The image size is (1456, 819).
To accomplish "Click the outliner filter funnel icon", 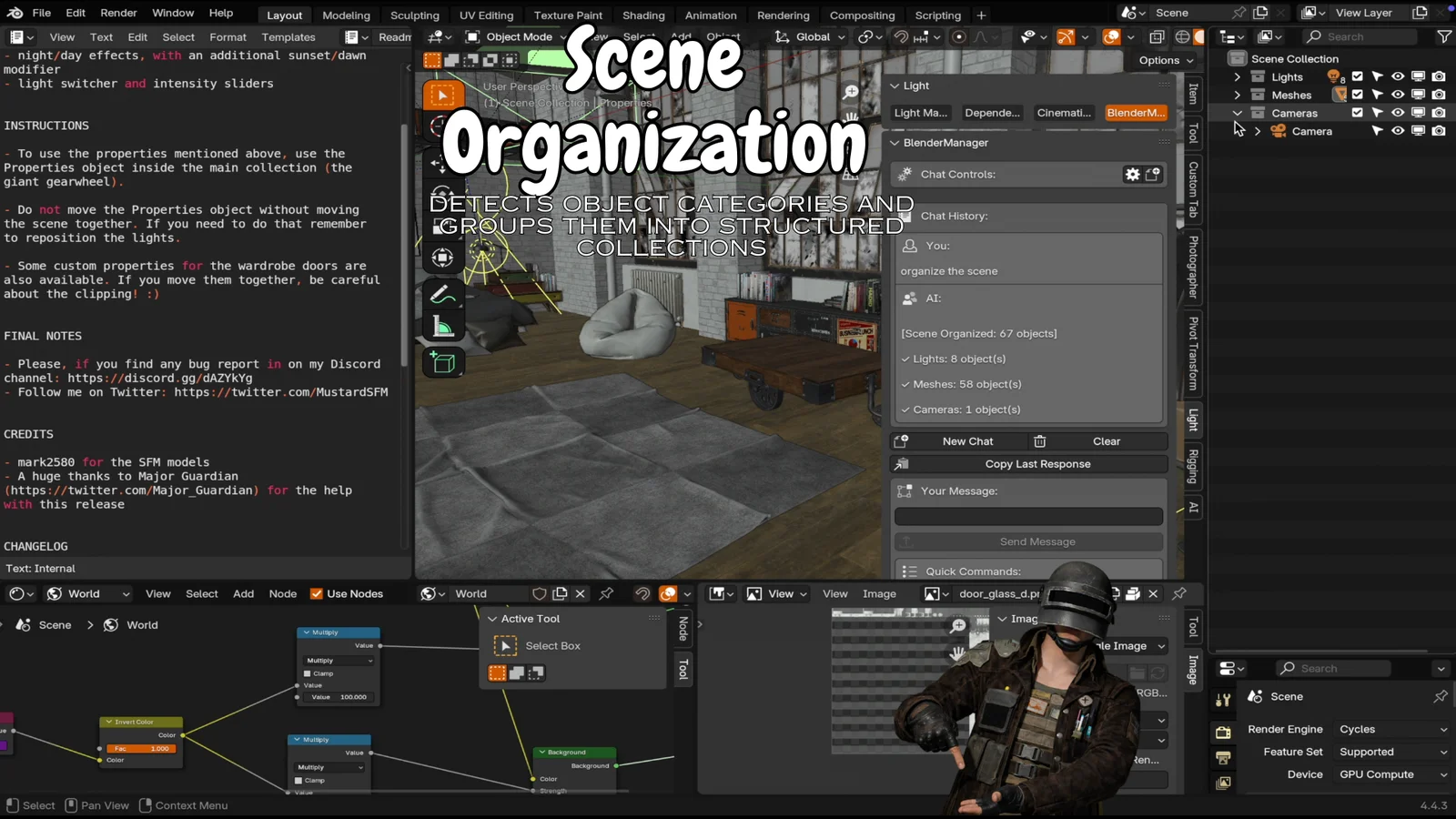I will click(1445, 36).
